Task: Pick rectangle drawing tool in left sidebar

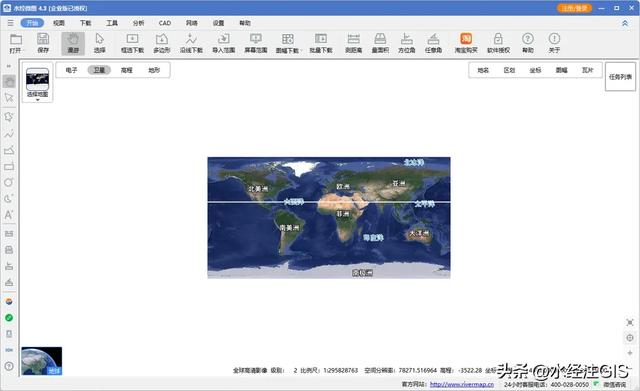Action: pyautogui.click(x=9, y=167)
